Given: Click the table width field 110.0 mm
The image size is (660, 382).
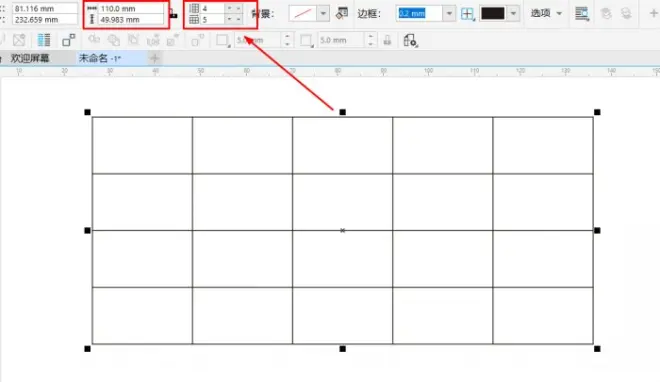Looking at the screenshot, I should coord(131,8).
